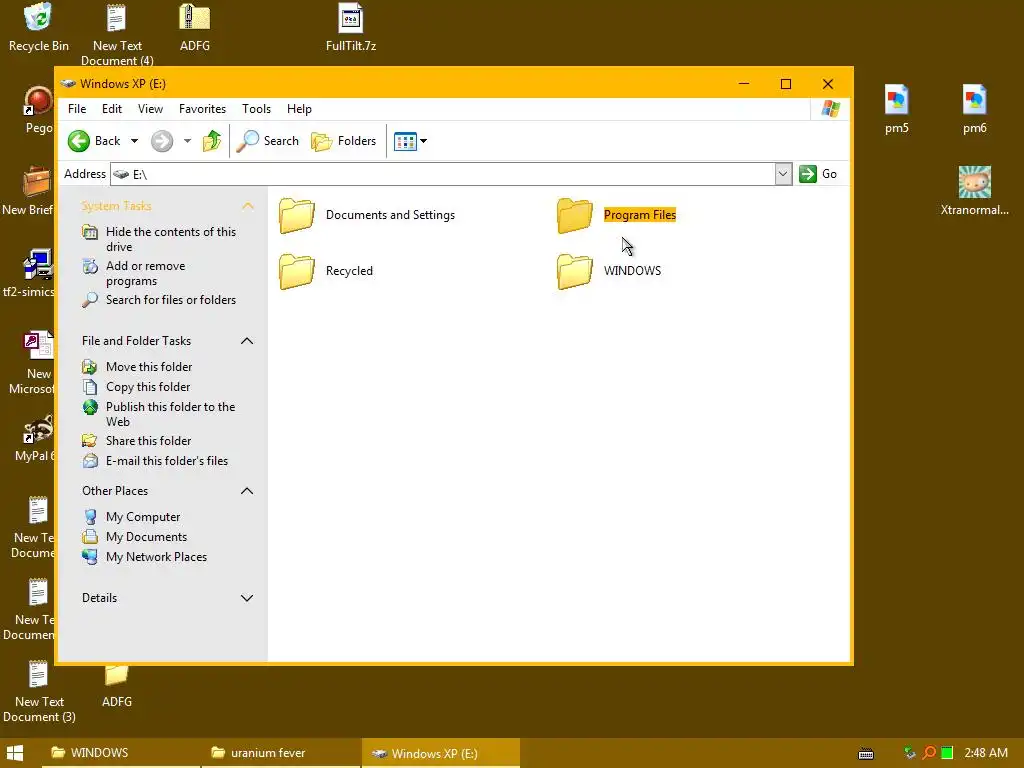Click Search for files or folders

[x=170, y=300]
